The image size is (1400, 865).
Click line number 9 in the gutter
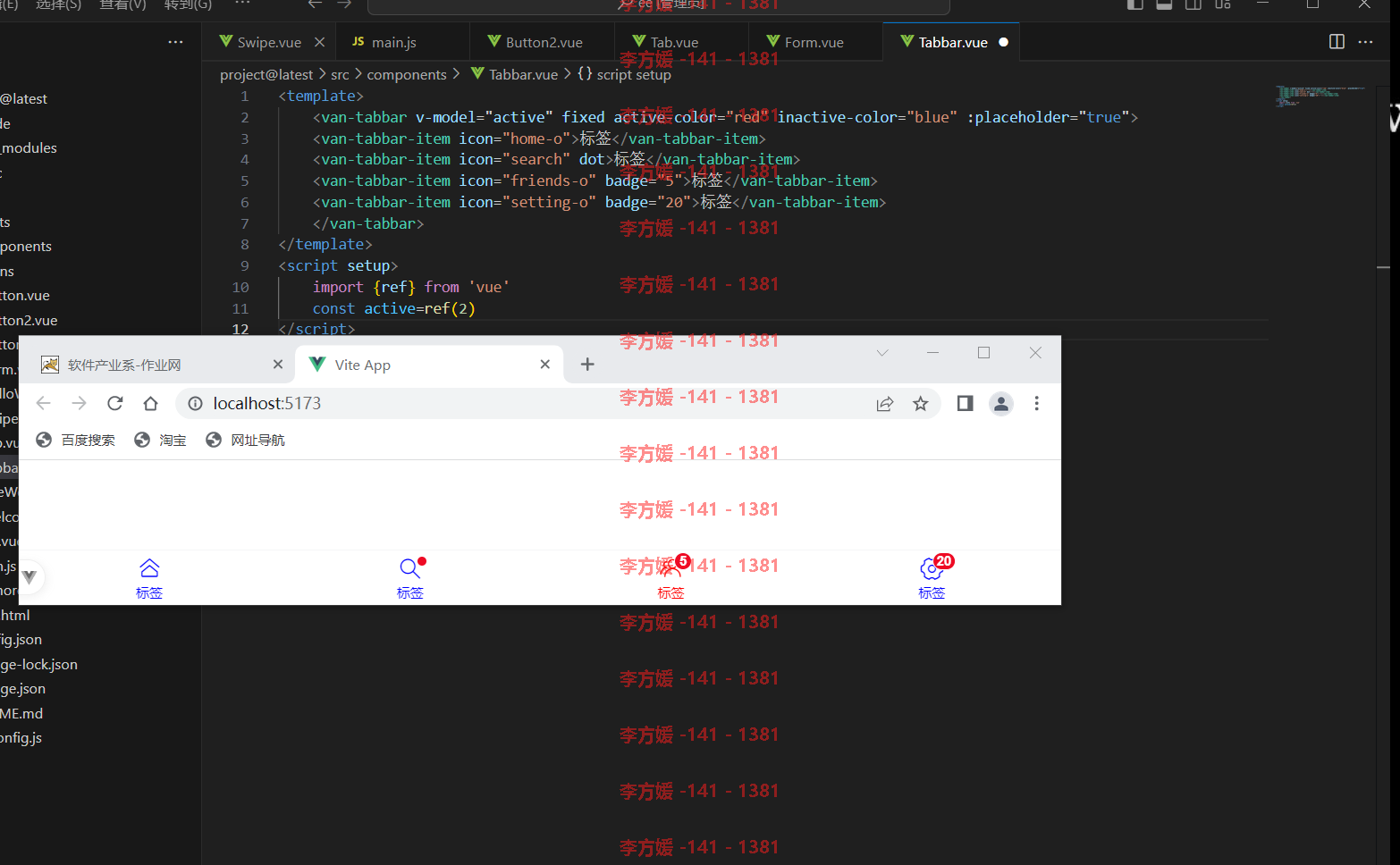(245, 265)
